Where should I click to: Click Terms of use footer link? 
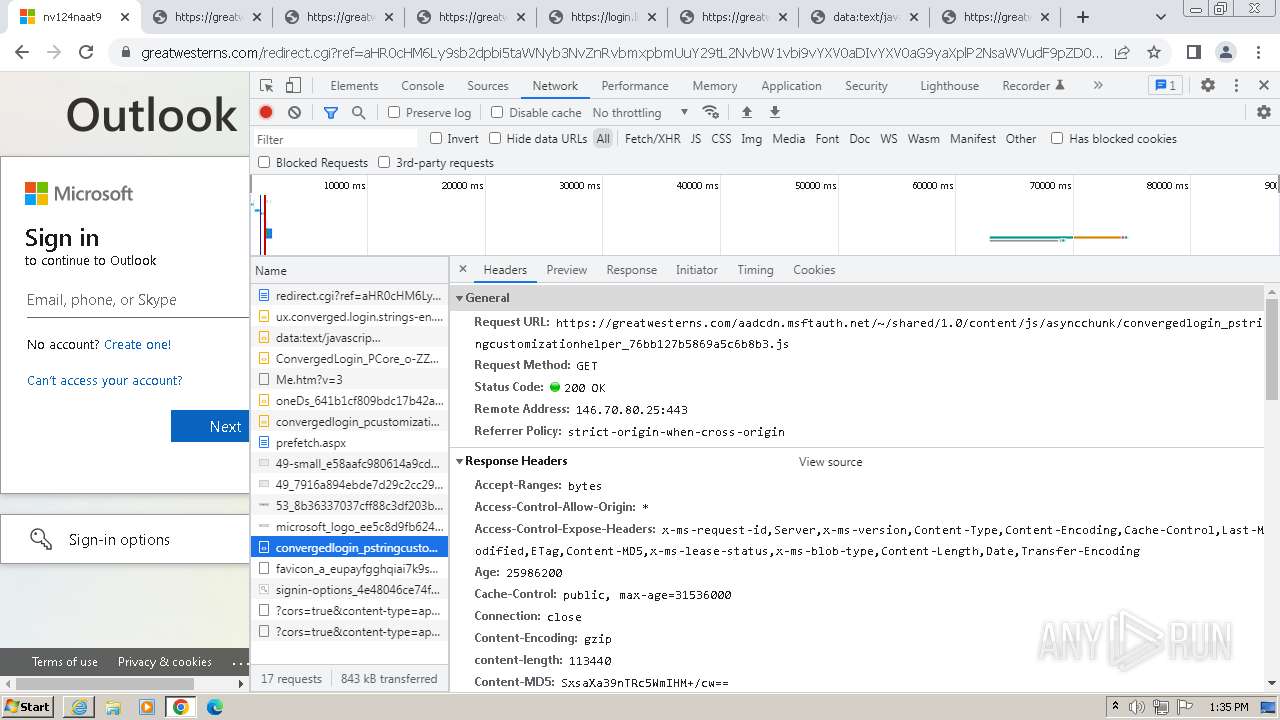[65, 662]
